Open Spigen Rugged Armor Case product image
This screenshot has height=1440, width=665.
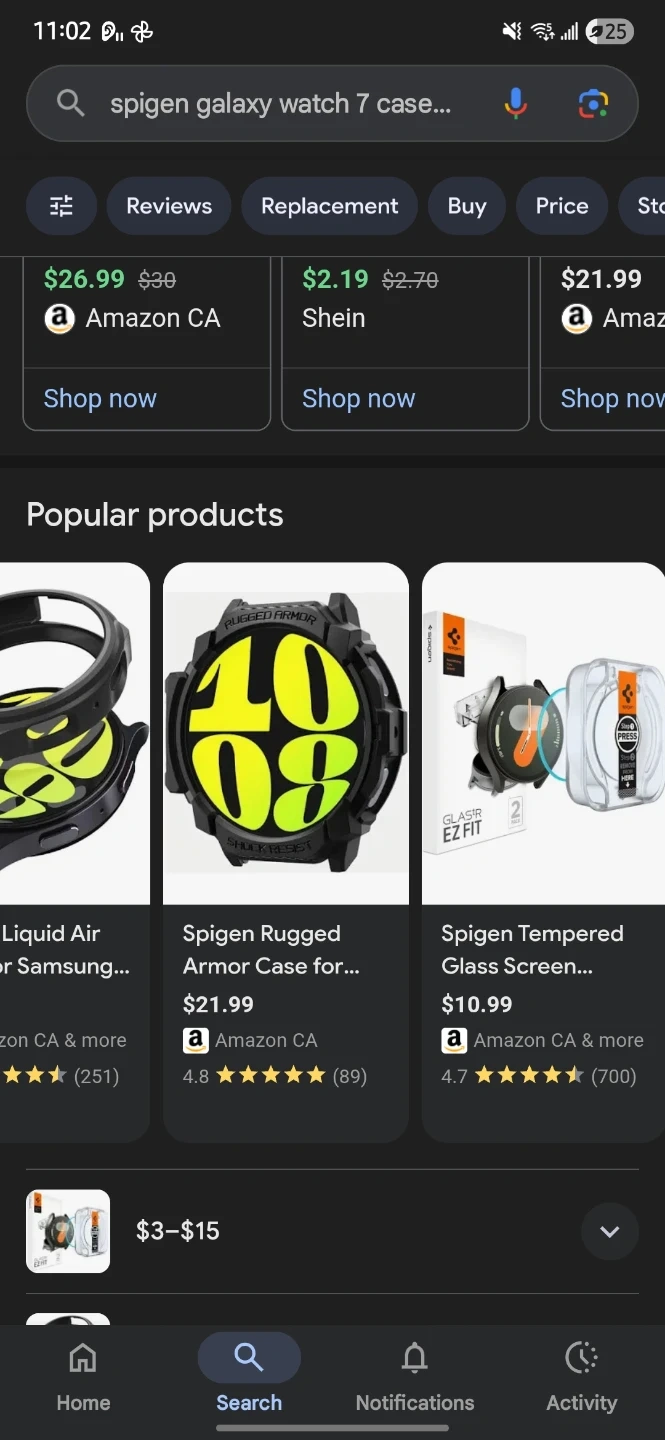point(286,733)
